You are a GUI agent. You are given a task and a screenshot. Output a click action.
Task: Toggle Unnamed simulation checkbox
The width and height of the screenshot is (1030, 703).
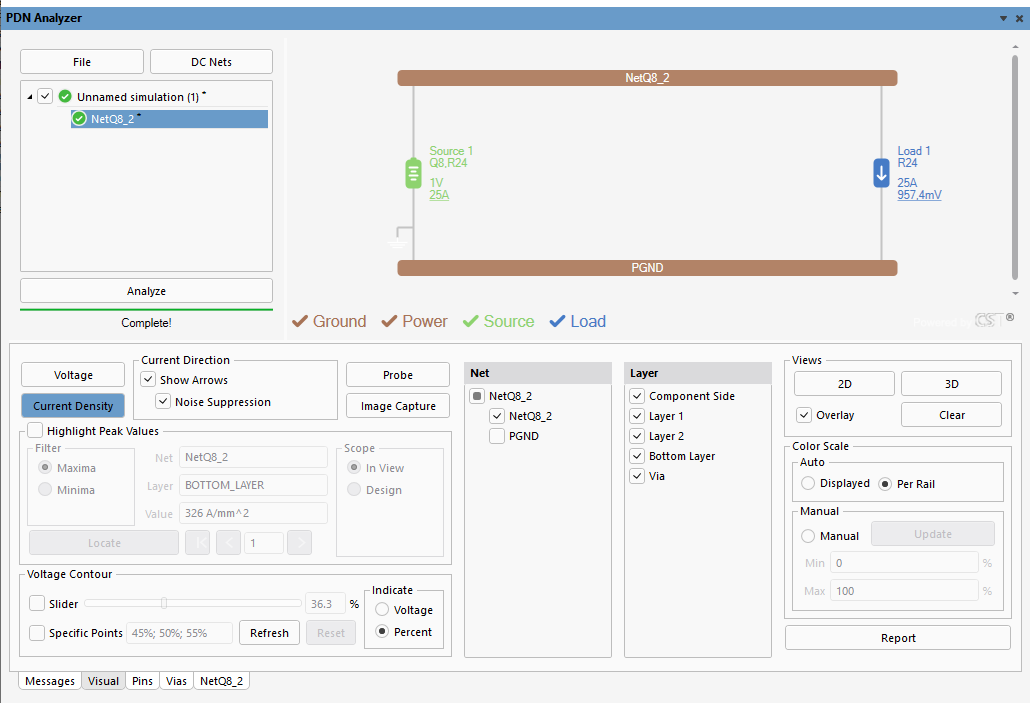point(45,97)
